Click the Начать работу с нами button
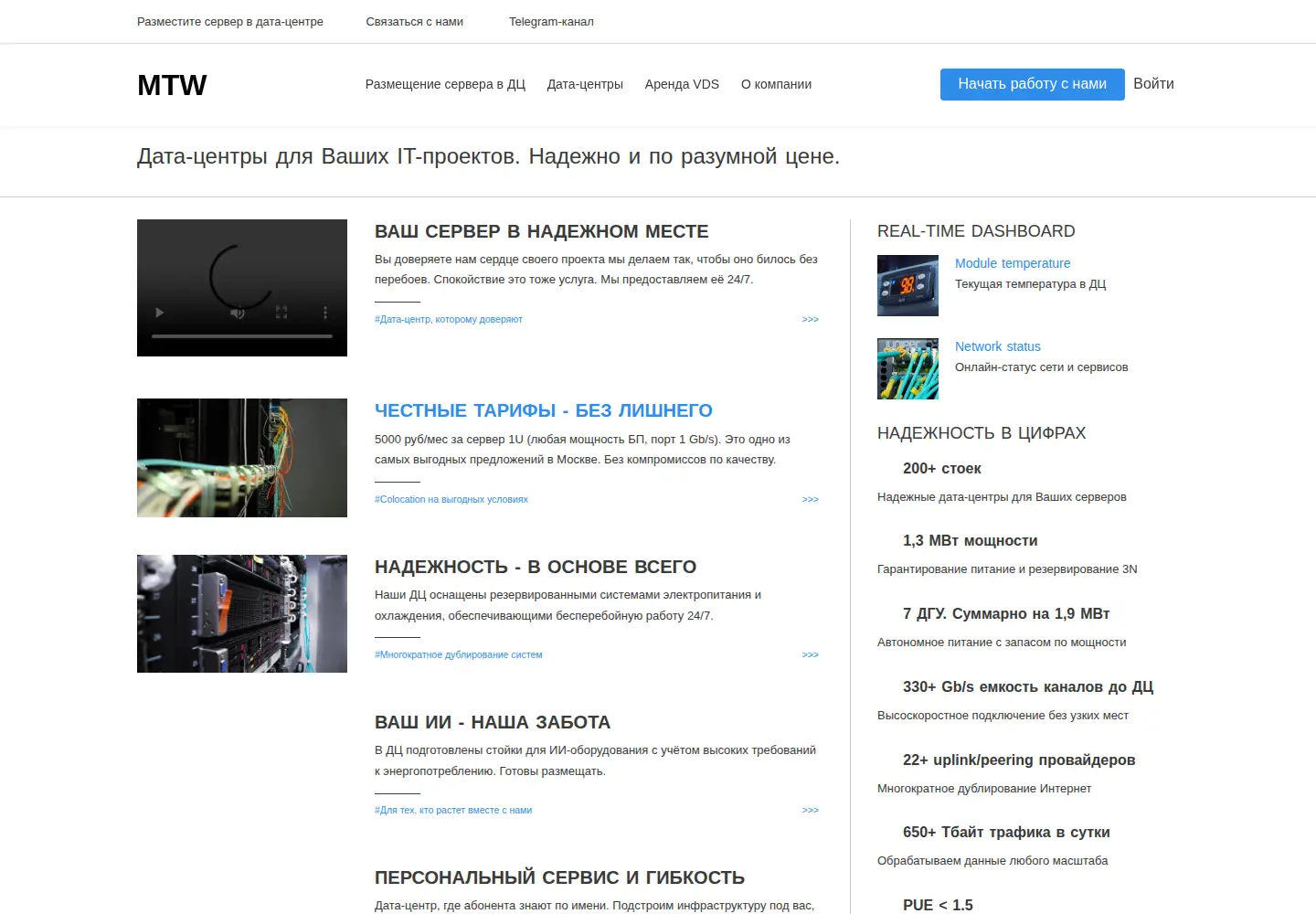Image resolution: width=1316 pixels, height=914 pixels. point(1033,84)
